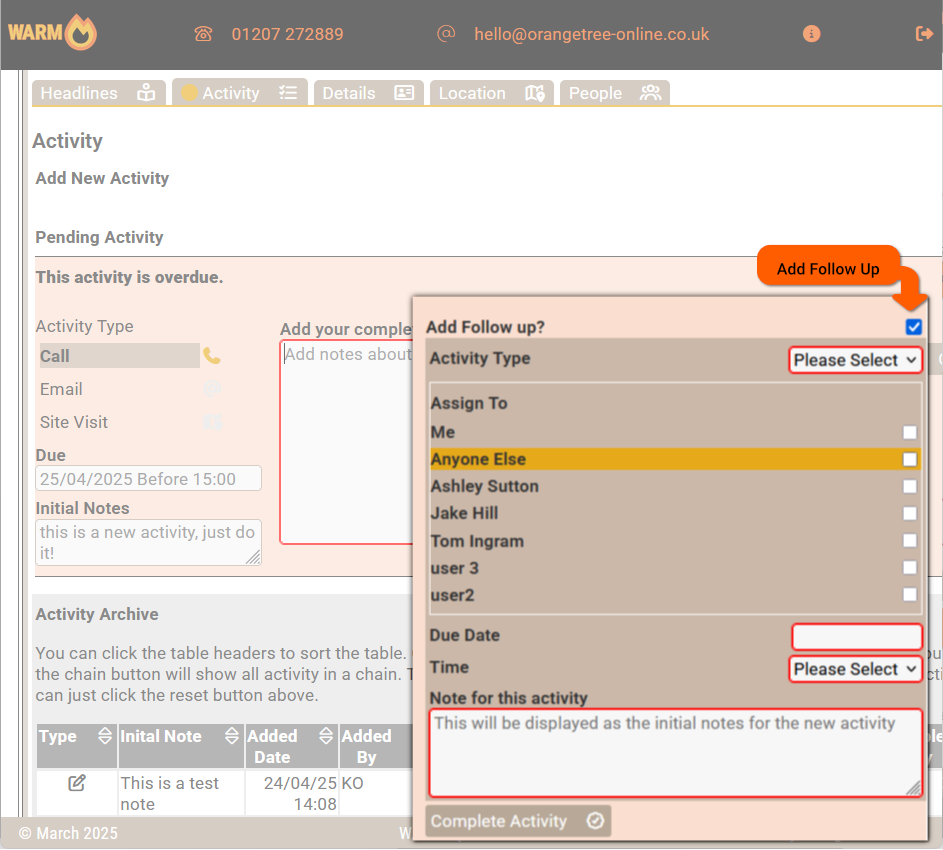Click into the Due Date field
The image size is (943, 850).
click(x=856, y=636)
